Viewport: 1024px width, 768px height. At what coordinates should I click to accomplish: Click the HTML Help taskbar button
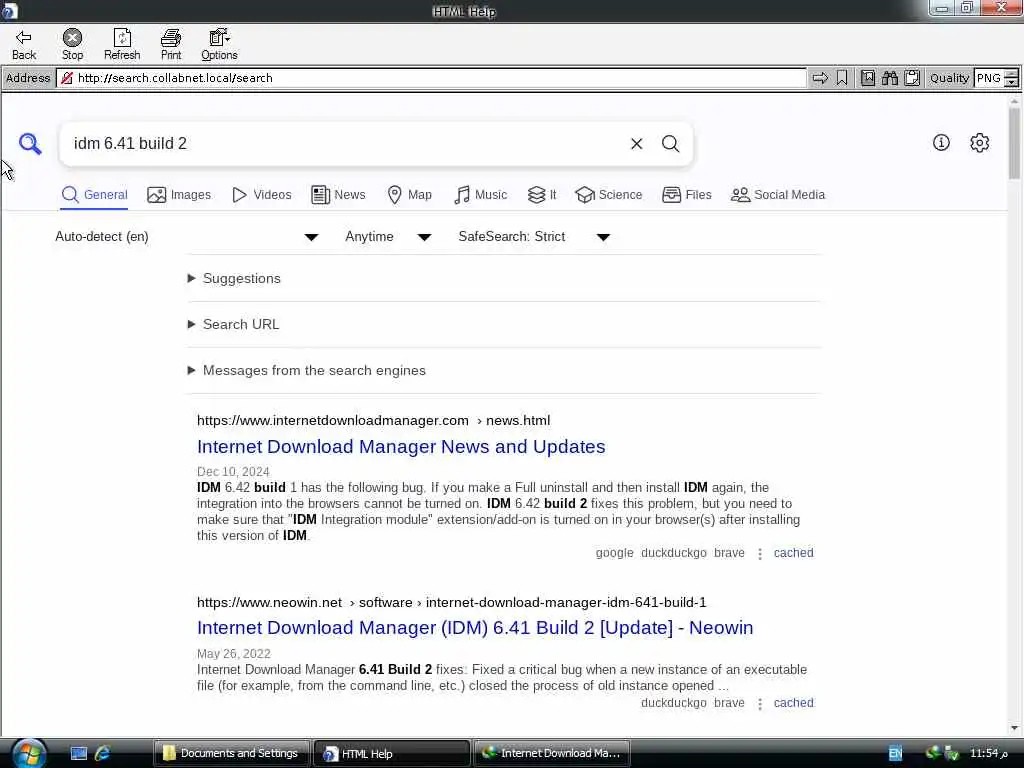point(392,754)
